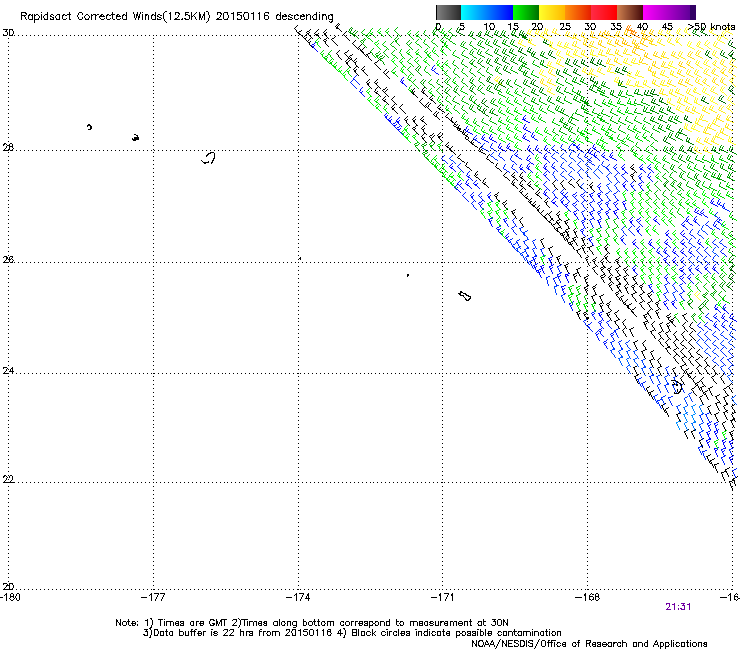This screenshot has width=740, height=650.
Task: Click the gray 0-5 knots color segment
Action: [x=448, y=12]
